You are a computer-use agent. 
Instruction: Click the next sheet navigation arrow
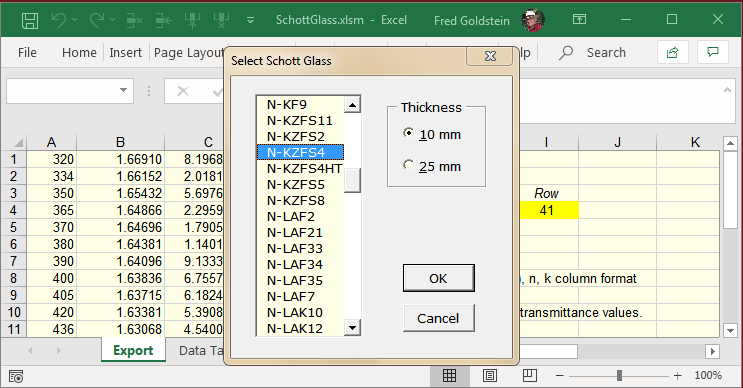coord(58,351)
